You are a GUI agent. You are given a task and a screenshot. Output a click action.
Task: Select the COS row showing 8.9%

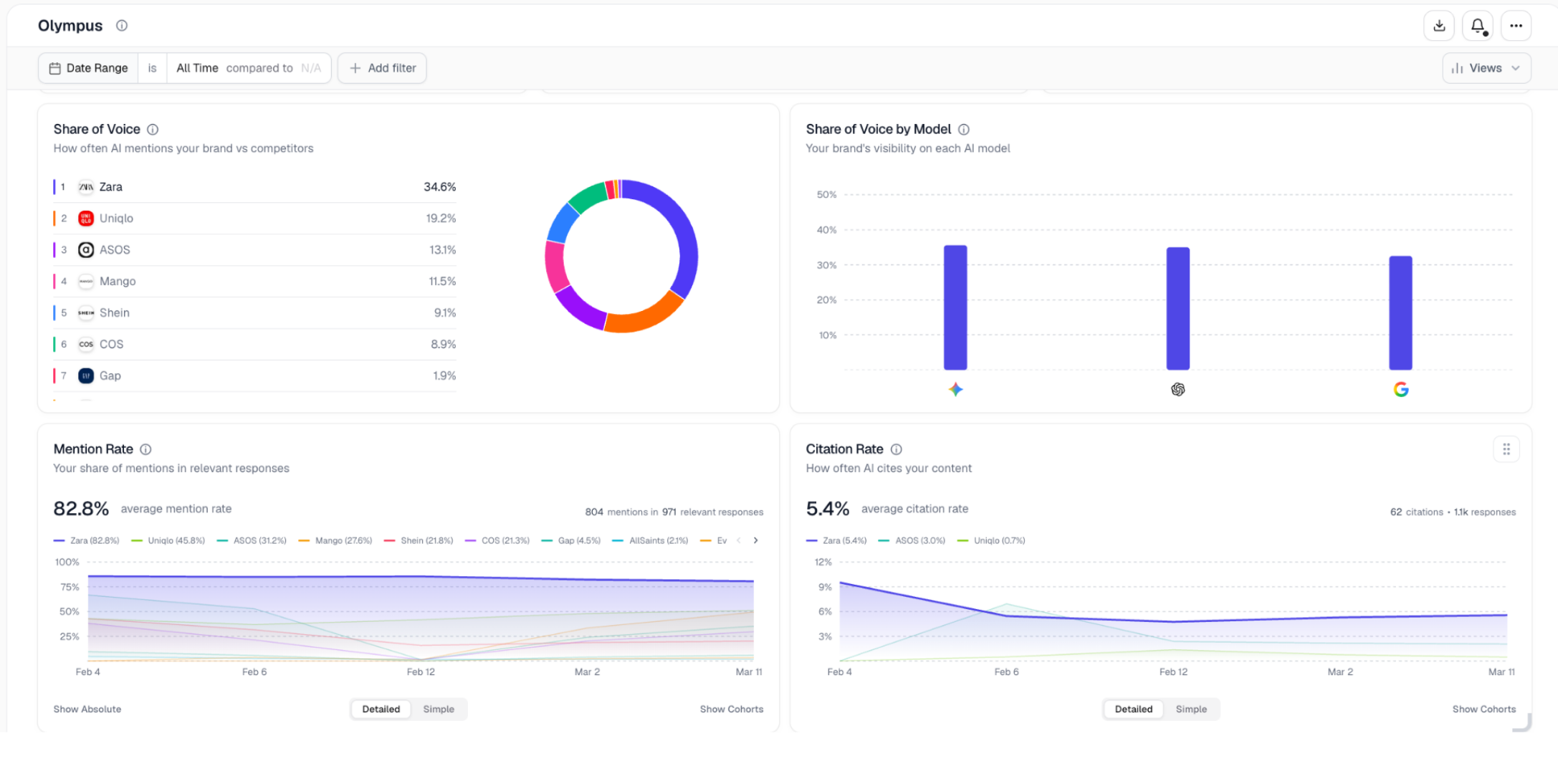coord(255,345)
